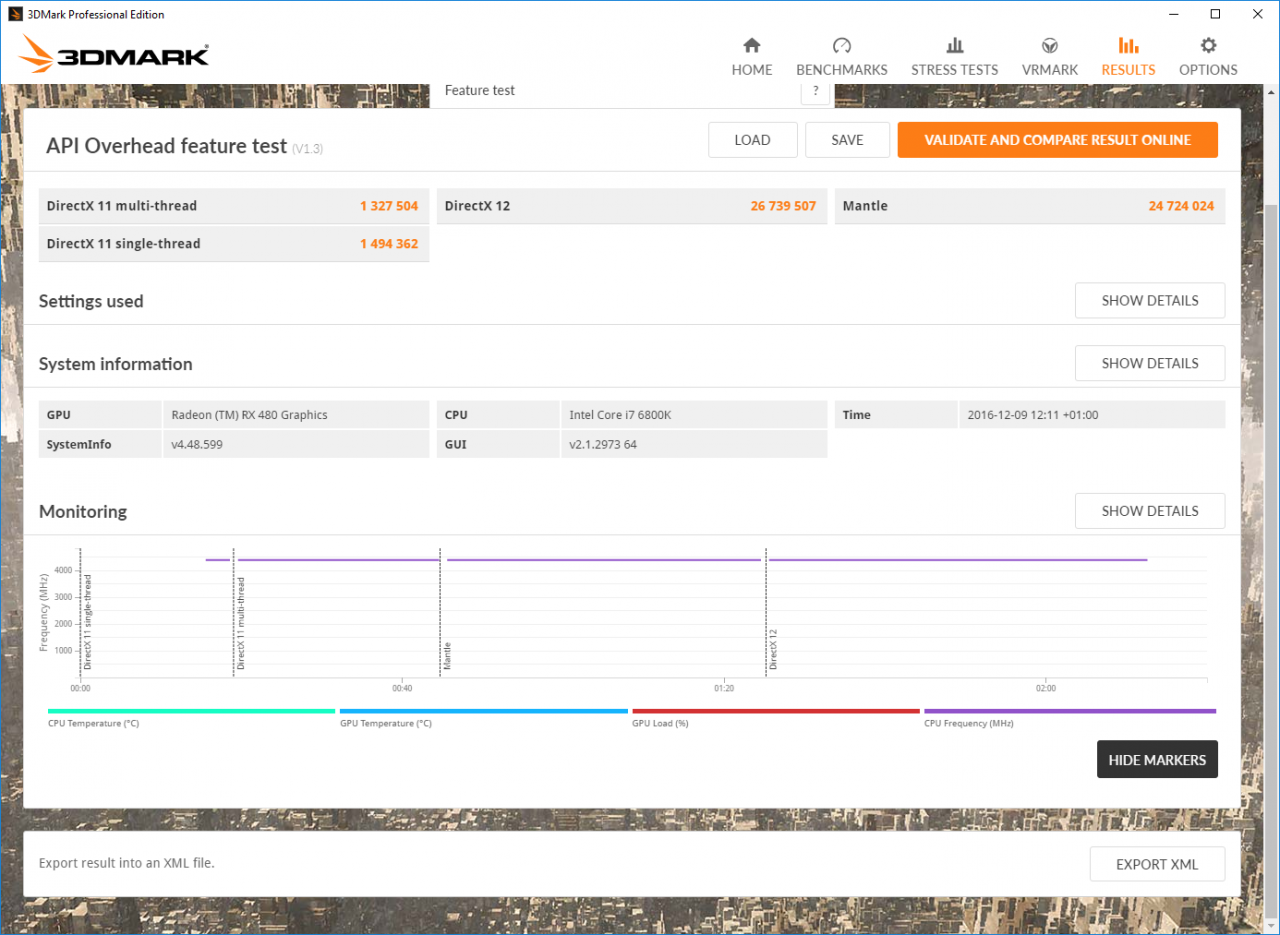The width and height of the screenshot is (1280, 935).
Task: Show details for Monitoring
Action: coord(1150,511)
